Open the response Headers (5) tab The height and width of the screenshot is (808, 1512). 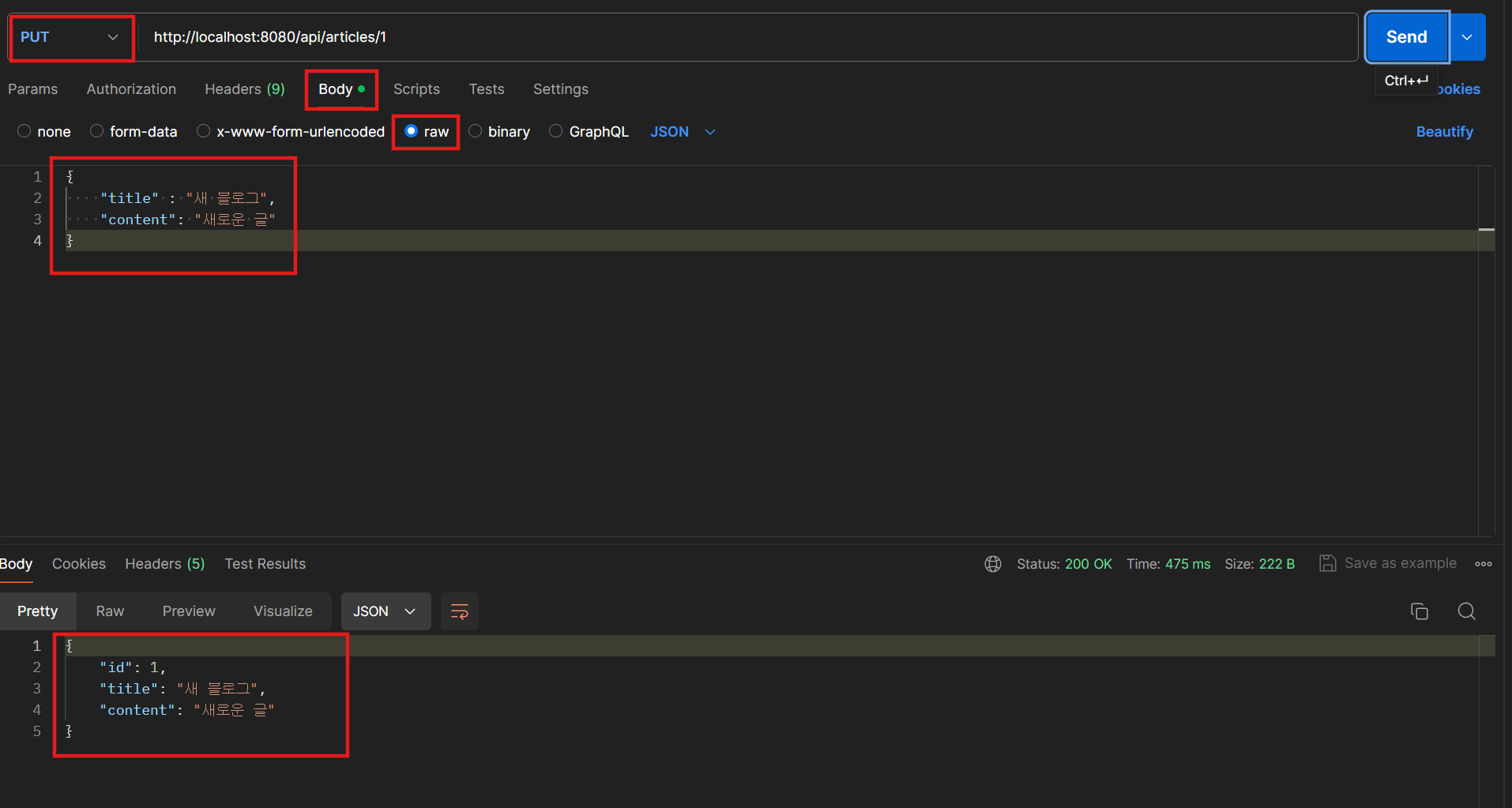(x=165, y=564)
